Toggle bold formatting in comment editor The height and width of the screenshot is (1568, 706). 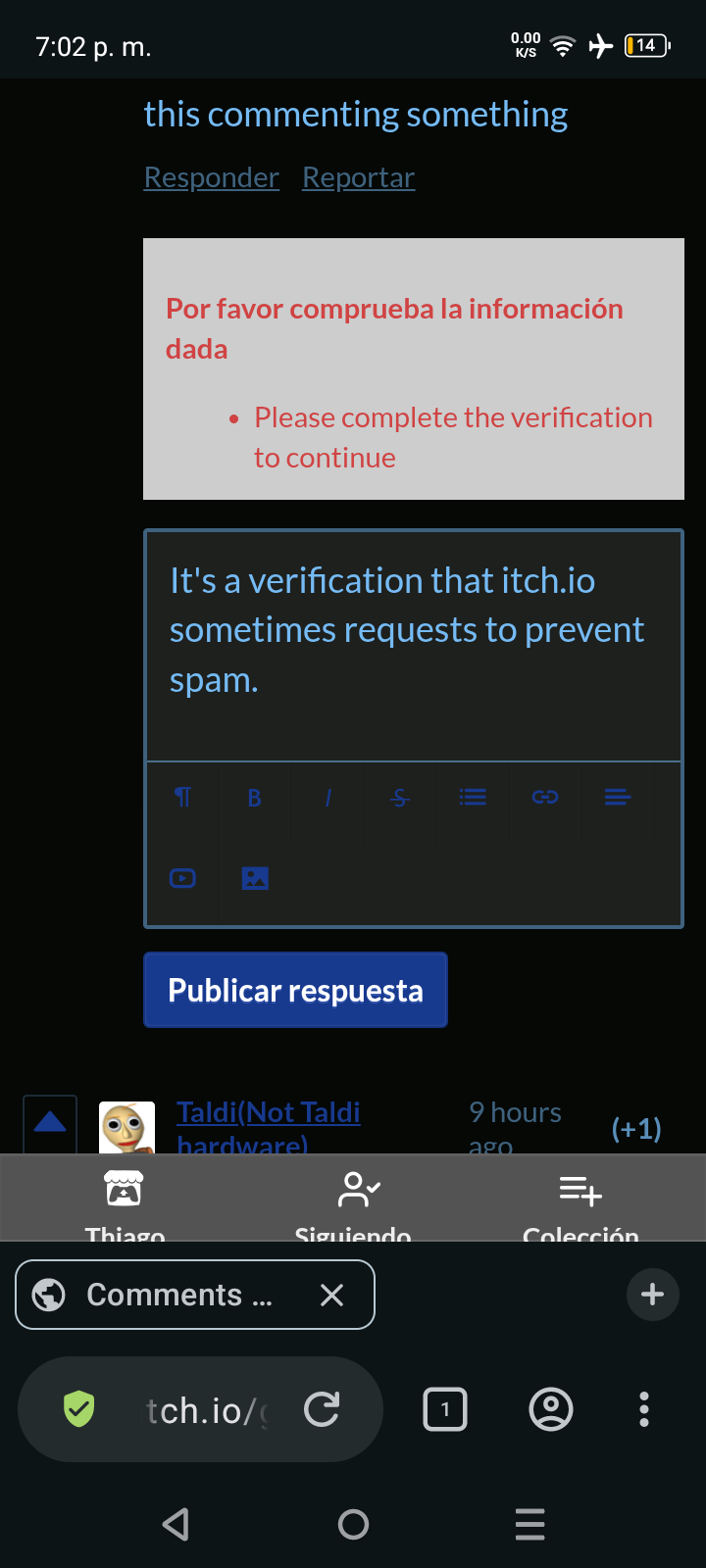click(255, 798)
